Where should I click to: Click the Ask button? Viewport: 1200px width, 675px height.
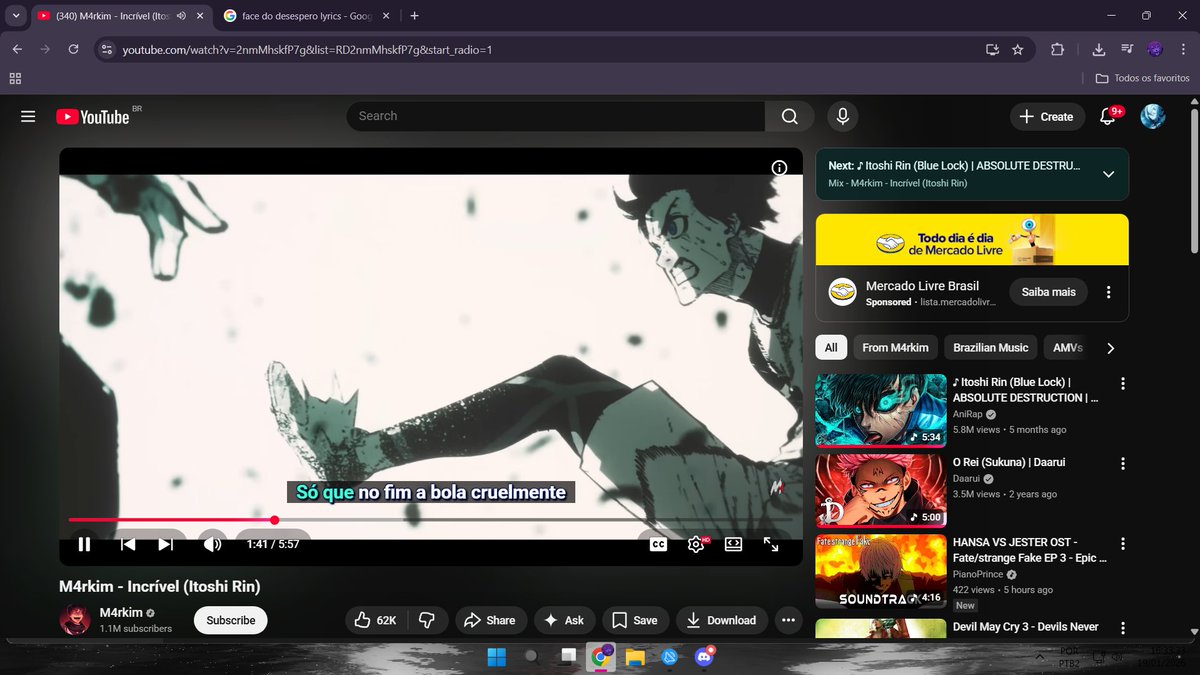coord(565,620)
